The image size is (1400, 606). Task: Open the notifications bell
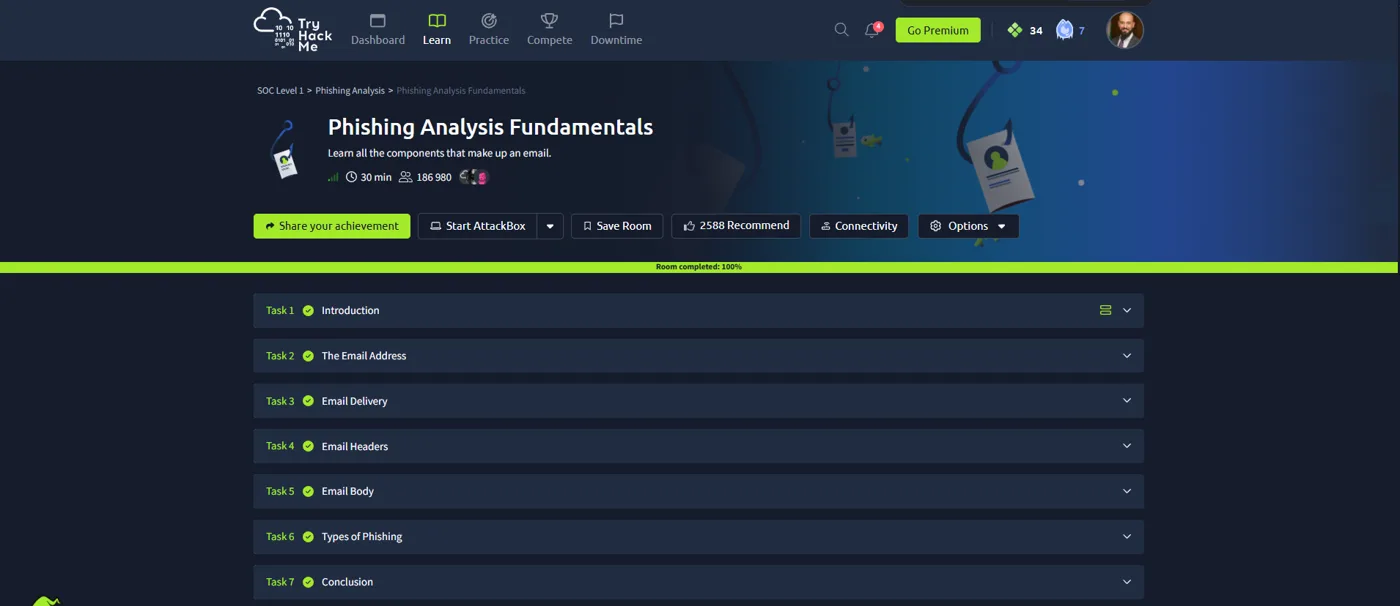(872, 30)
